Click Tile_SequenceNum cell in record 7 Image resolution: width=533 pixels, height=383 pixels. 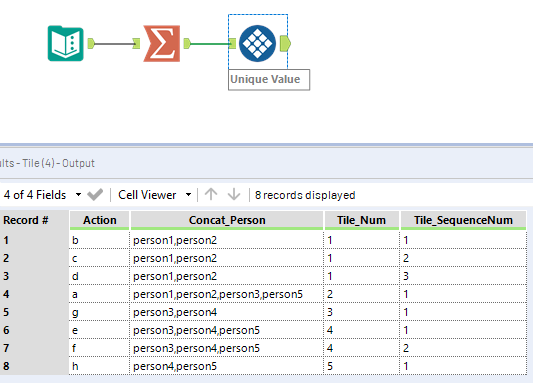tap(464, 348)
